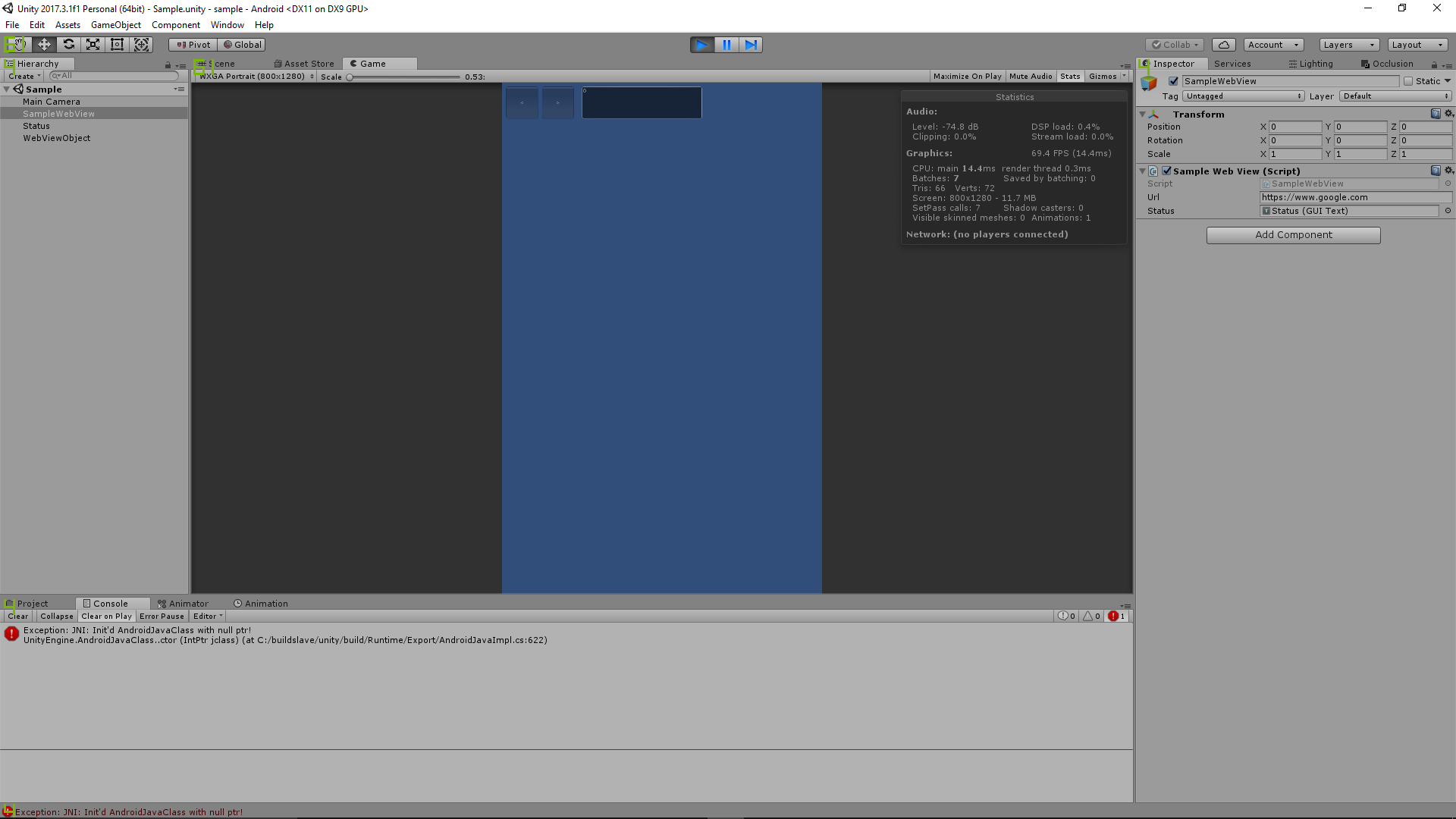This screenshot has width=1456, height=819.
Task: Switch to the Occlusion tab
Action: [1387, 64]
